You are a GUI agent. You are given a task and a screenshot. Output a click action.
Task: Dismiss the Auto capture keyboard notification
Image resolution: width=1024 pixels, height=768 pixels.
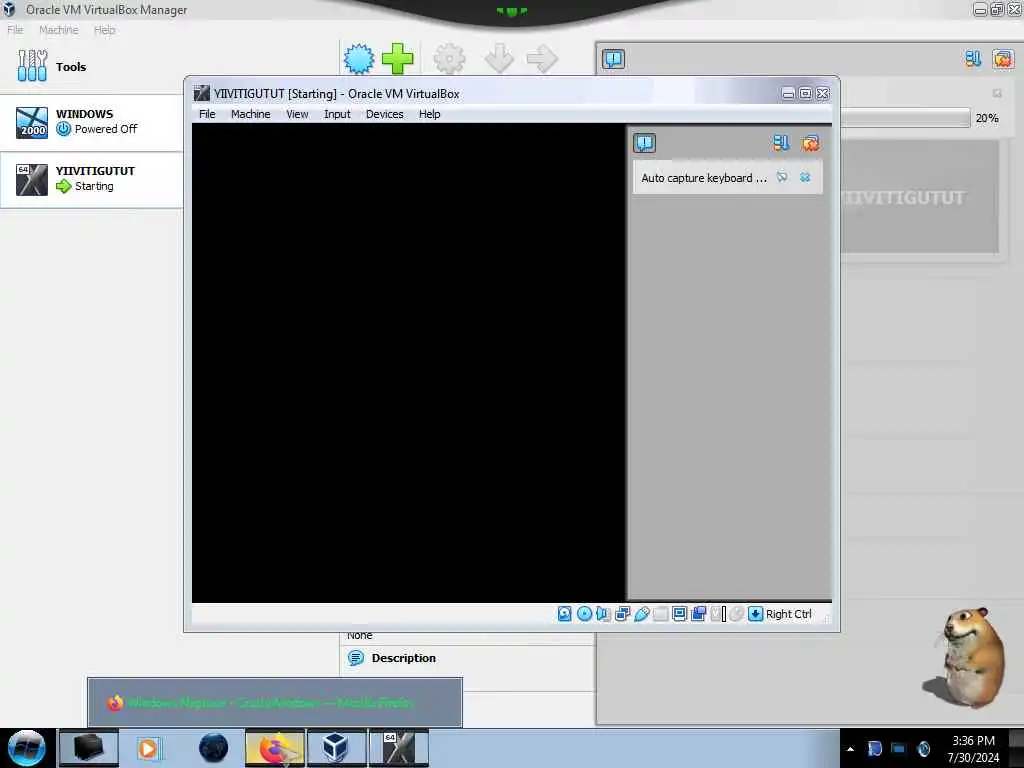tap(805, 177)
